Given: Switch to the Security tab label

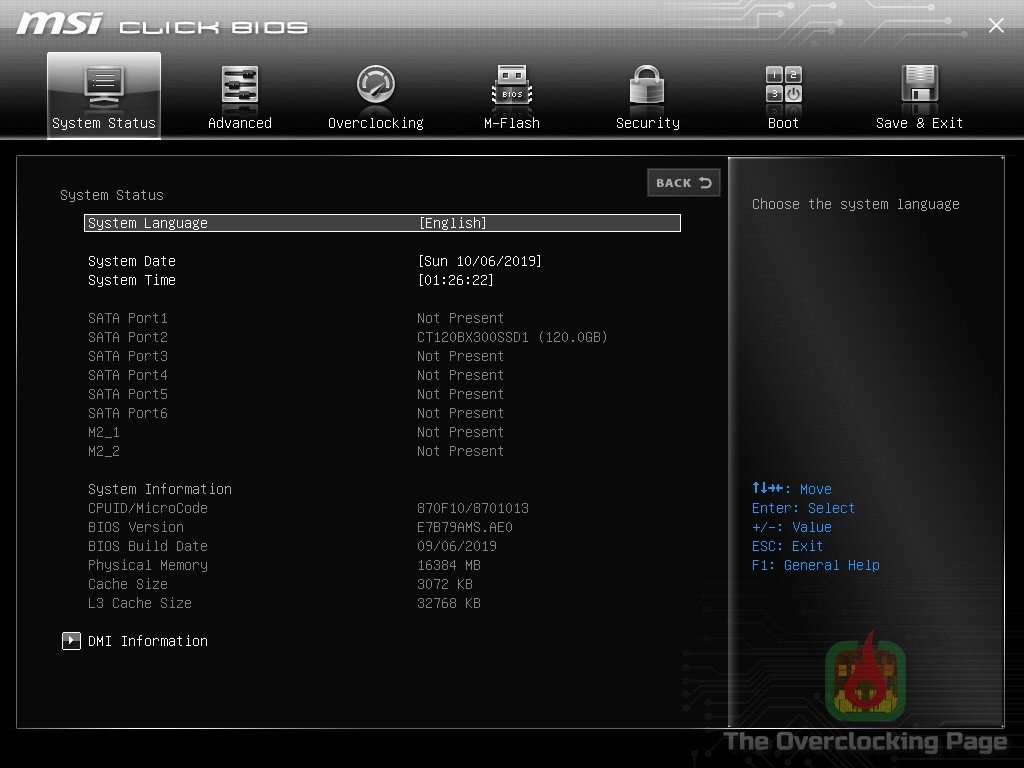Looking at the screenshot, I should (646, 123).
